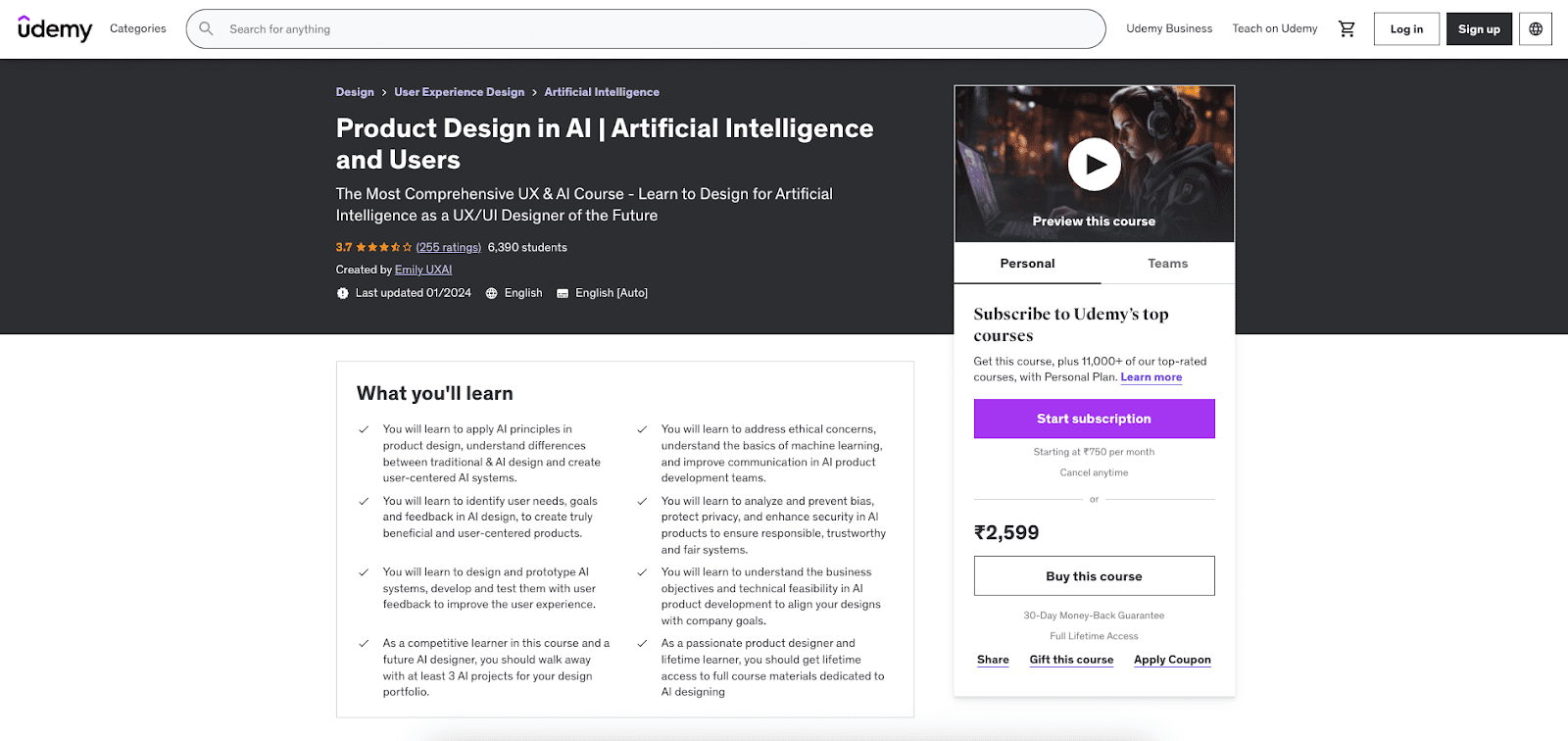The height and width of the screenshot is (741, 1568).
Task: Click the What you'll learn heading
Action: 435,394
